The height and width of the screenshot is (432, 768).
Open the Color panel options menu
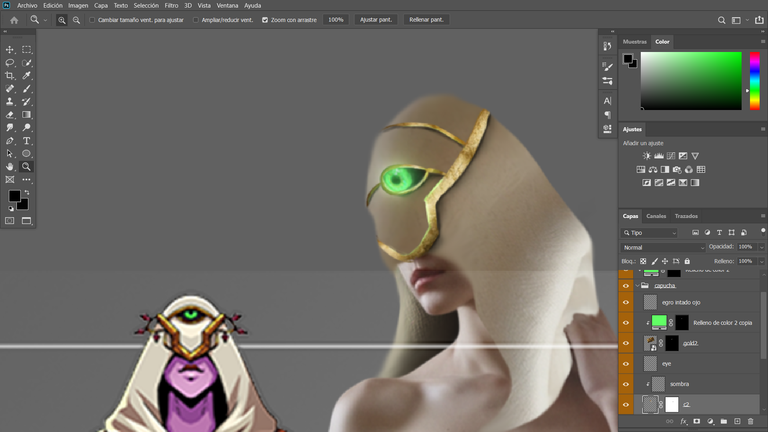tap(763, 42)
